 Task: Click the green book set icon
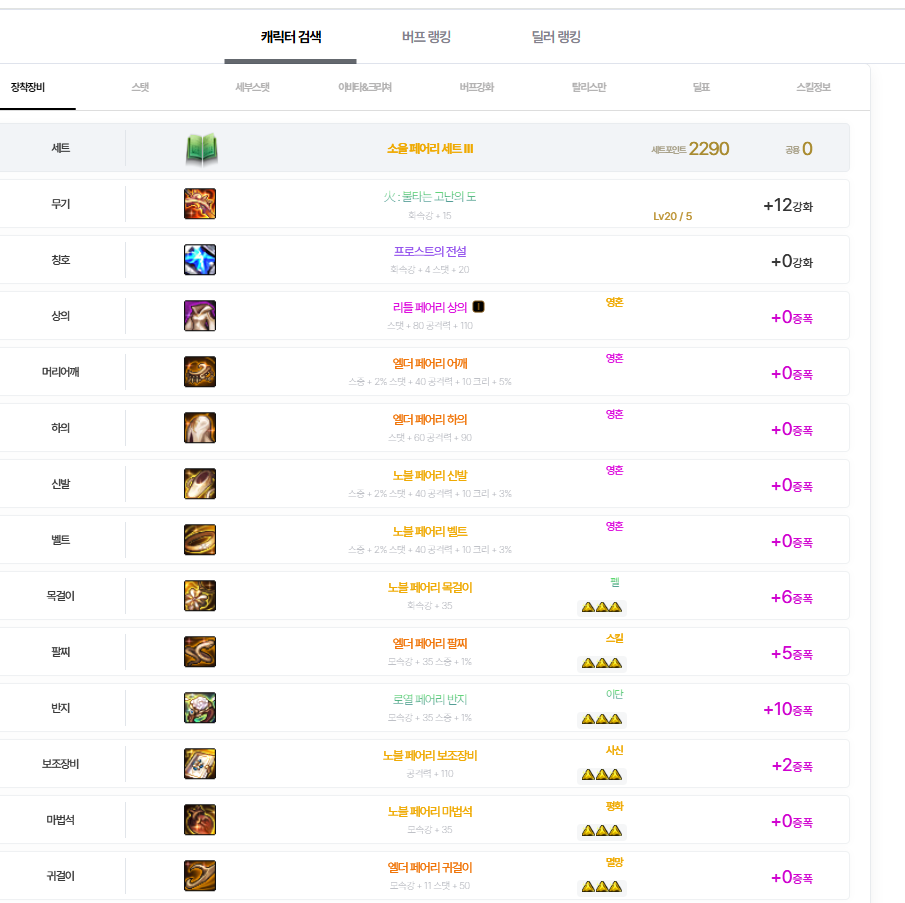tap(201, 149)
